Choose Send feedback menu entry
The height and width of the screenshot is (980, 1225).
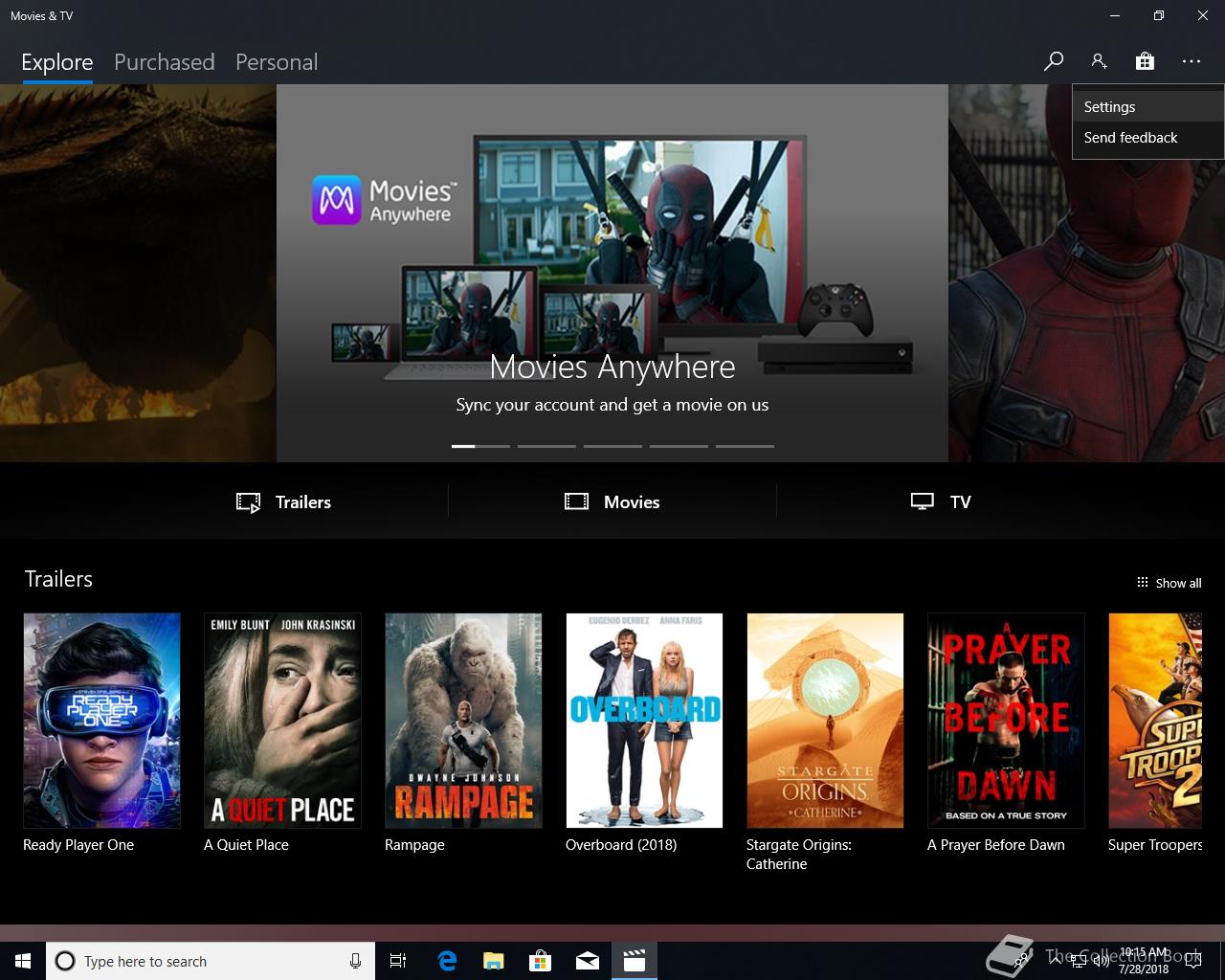(x=1147, y=138)
